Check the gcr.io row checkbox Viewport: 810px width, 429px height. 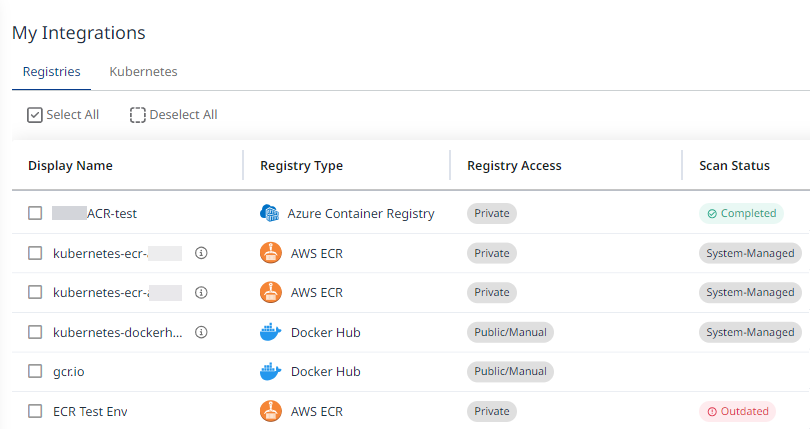tap(35, 371)
